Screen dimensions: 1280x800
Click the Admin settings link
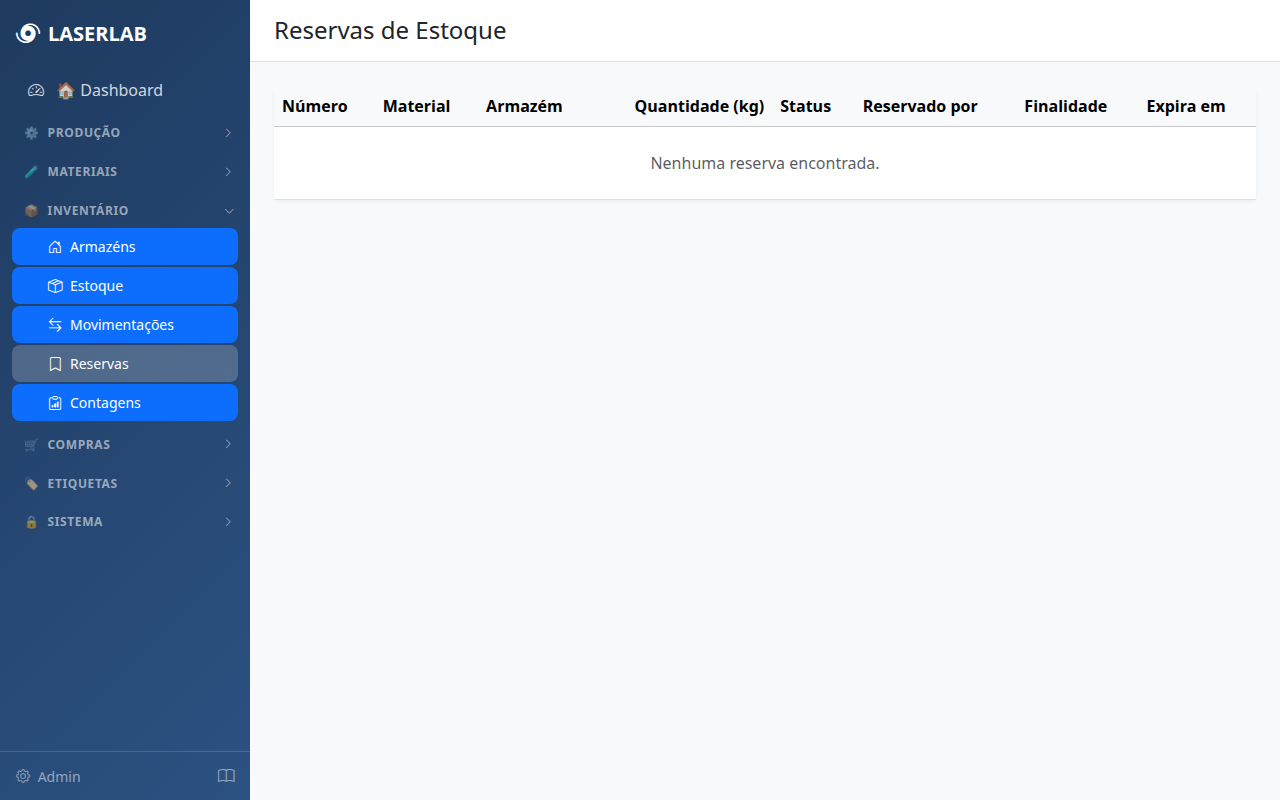[x=46, y=776]
